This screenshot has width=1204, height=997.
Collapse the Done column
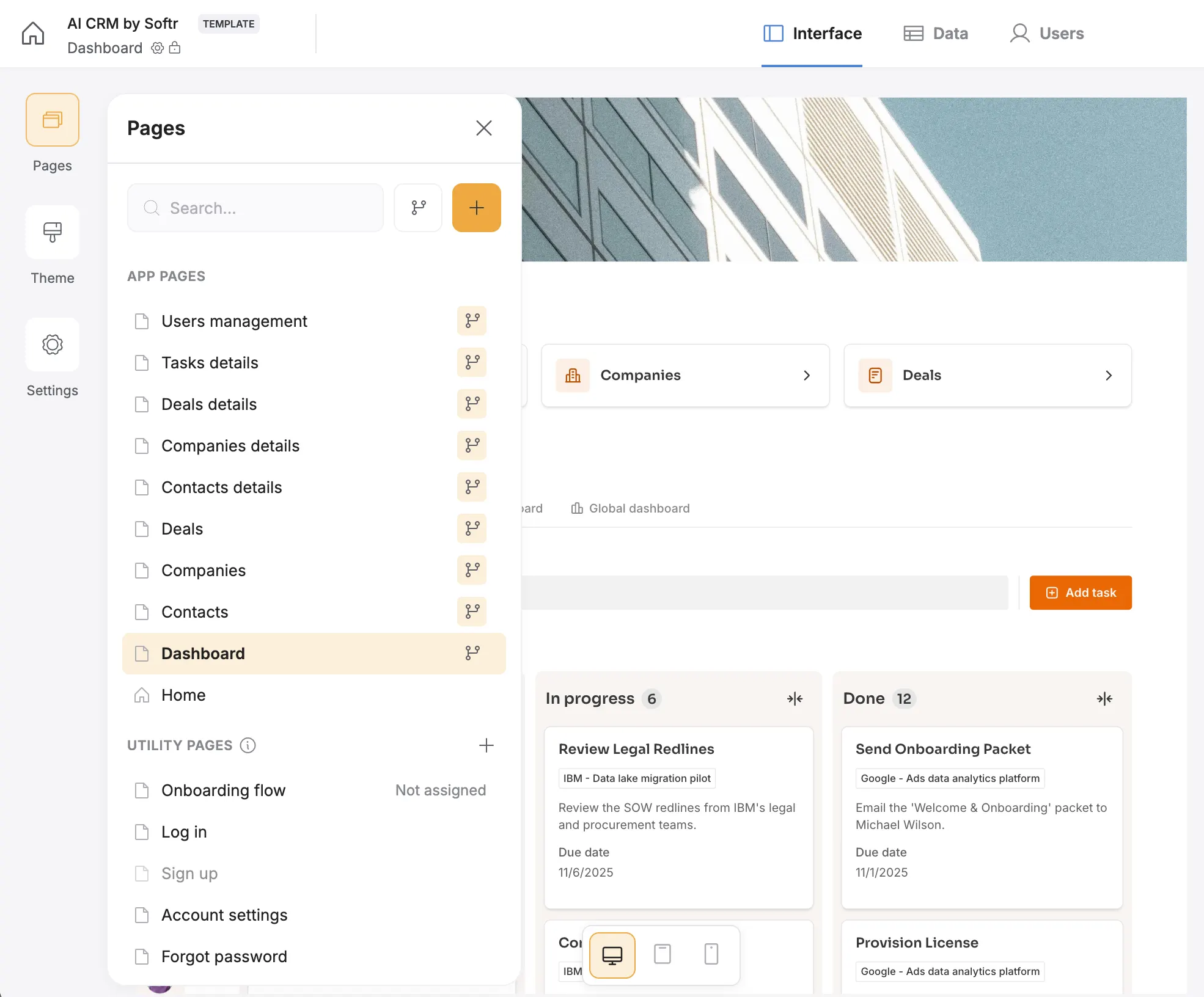coord(1104,698)
